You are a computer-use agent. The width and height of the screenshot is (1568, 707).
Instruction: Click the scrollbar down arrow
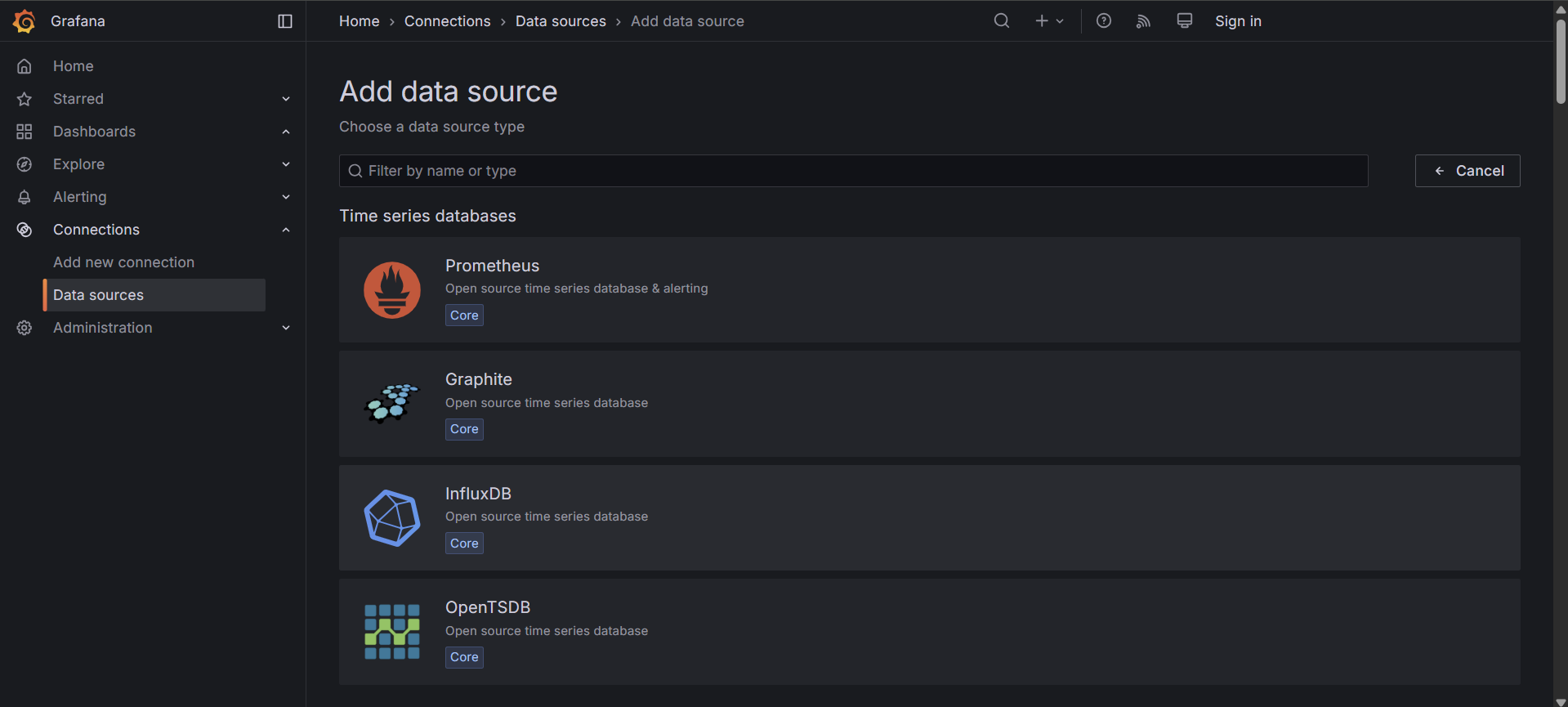[x=1561, y=701]
